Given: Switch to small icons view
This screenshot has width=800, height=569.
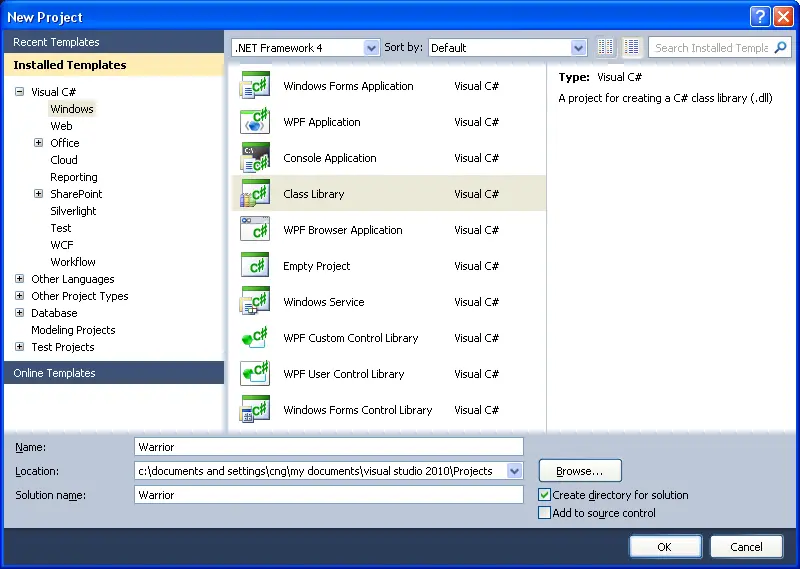Looking at the screenshot, I should 606,47.
